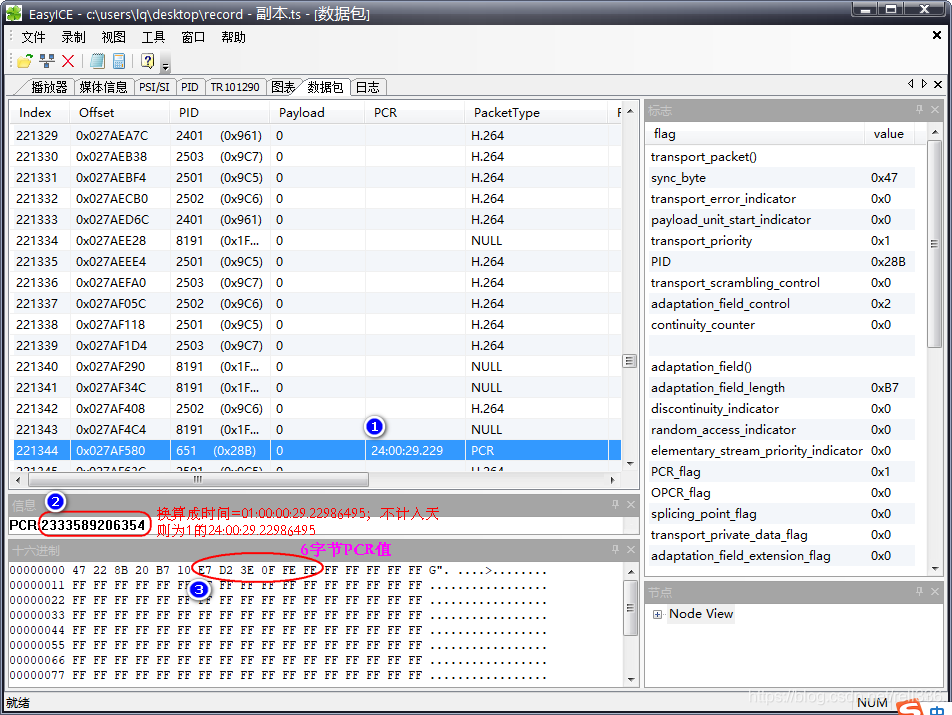The width and height of the screenshot is (952, 715).
Task: Open the 文件 menu
Action: 33,37
